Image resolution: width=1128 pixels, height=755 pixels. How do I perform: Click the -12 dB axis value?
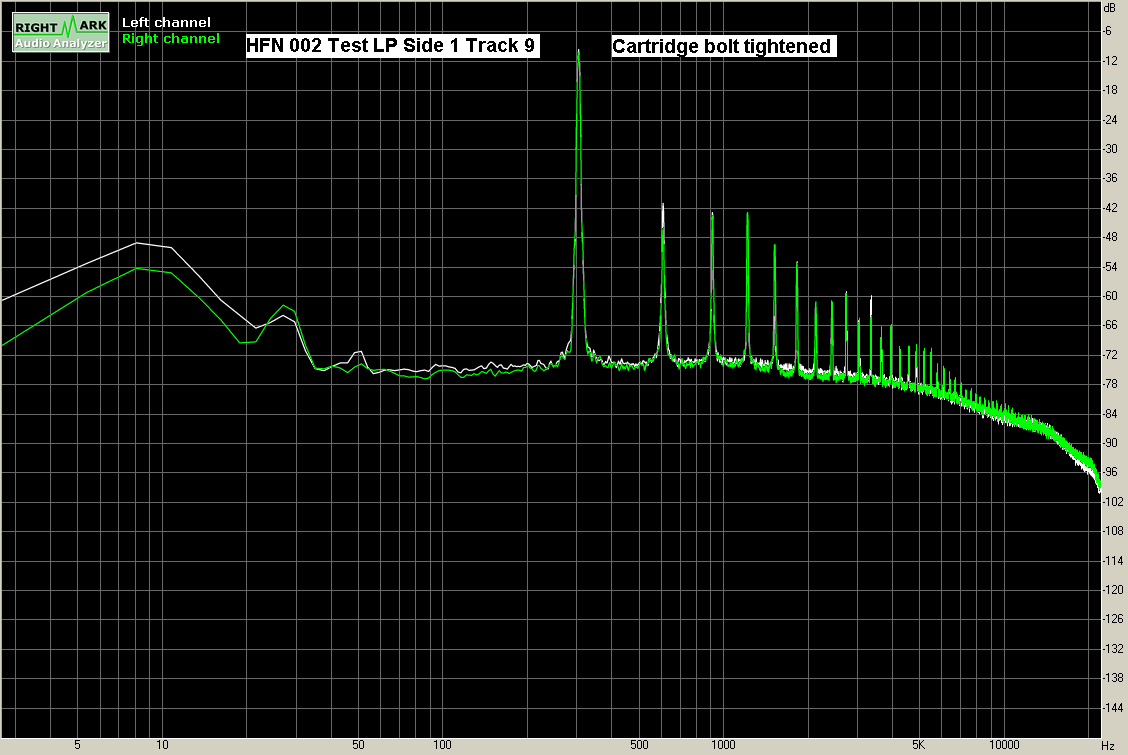click(x=1111, y=60)
